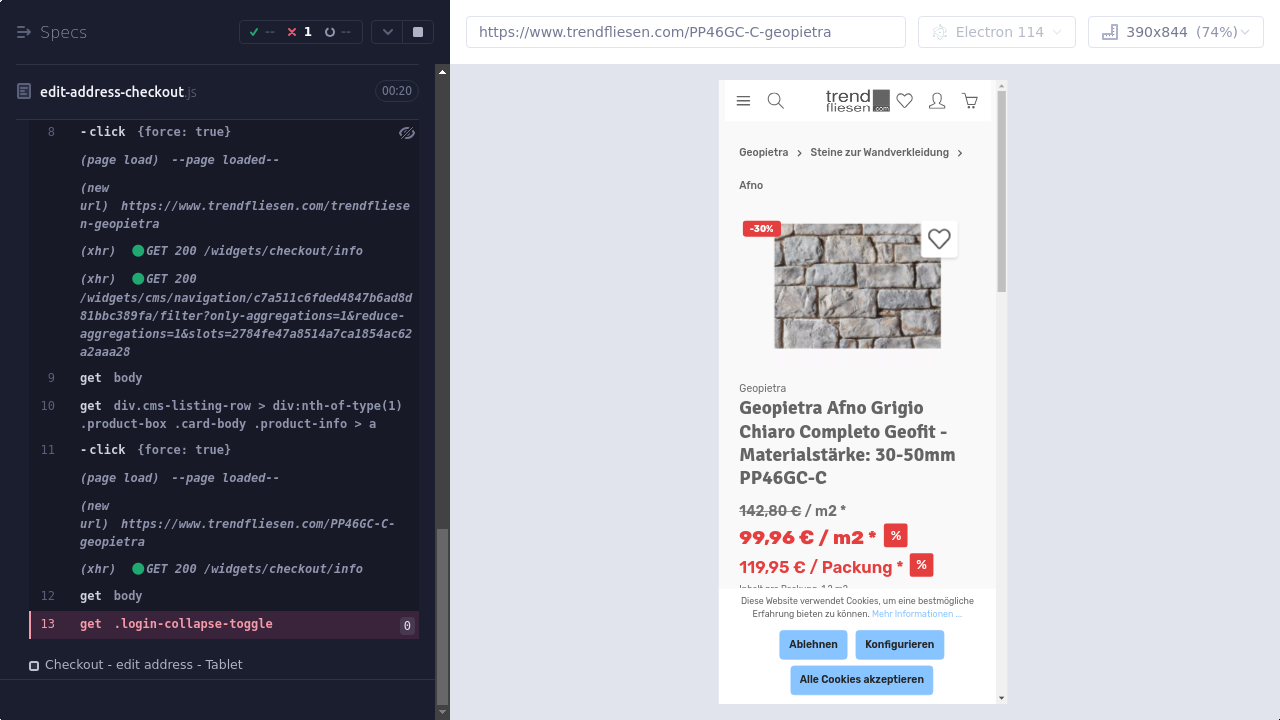Open the Specs list panel
This screenshot has width=1280, height=720.
52,32
